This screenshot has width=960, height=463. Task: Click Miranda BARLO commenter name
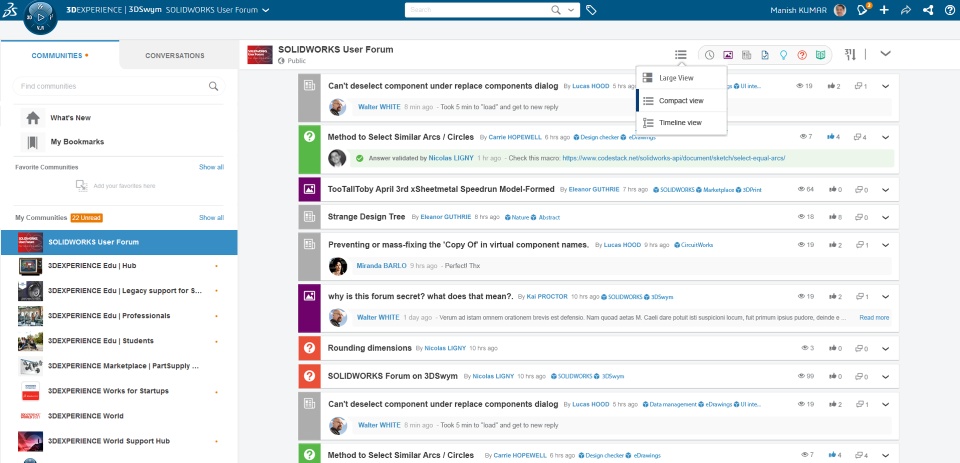pyautogui.click(x=380, y=266)
